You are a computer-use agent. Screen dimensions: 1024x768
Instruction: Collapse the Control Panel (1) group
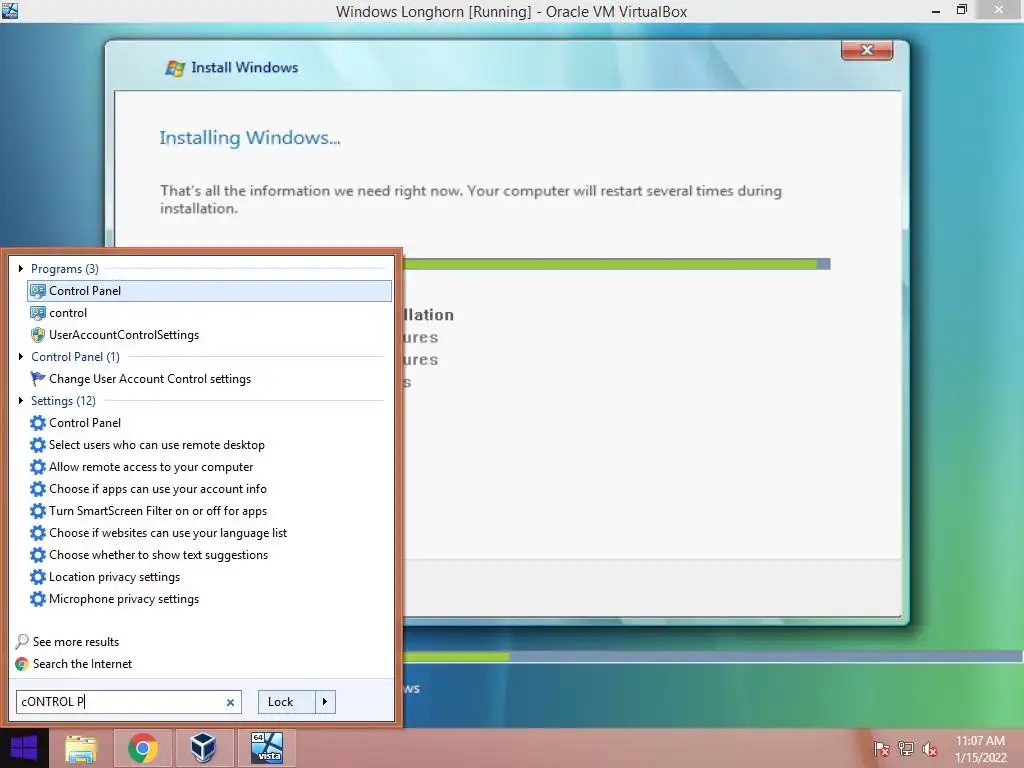point(21,357)
